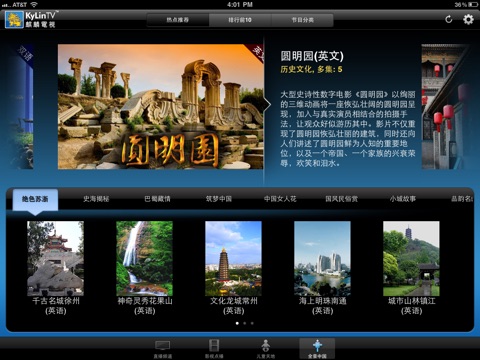Select the 巴蜀藏情 category tab

[x=157, y=199]
